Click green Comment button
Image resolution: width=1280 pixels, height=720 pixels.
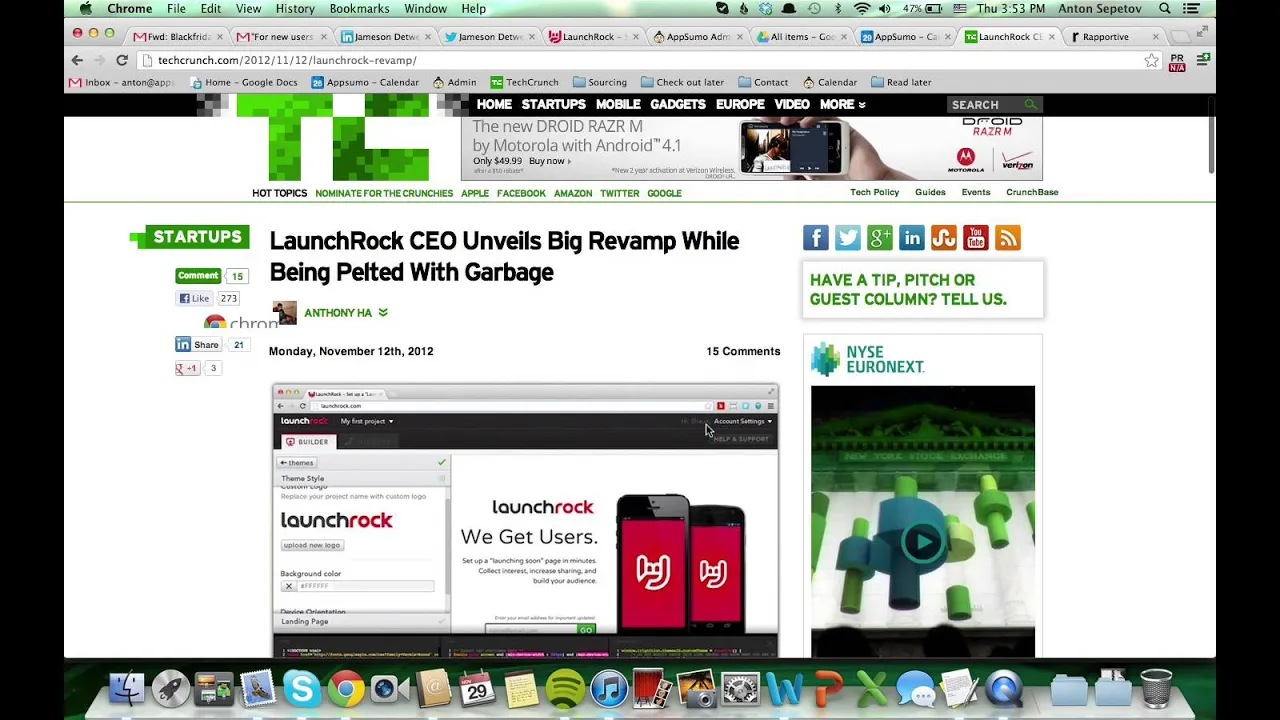point(198,275)
